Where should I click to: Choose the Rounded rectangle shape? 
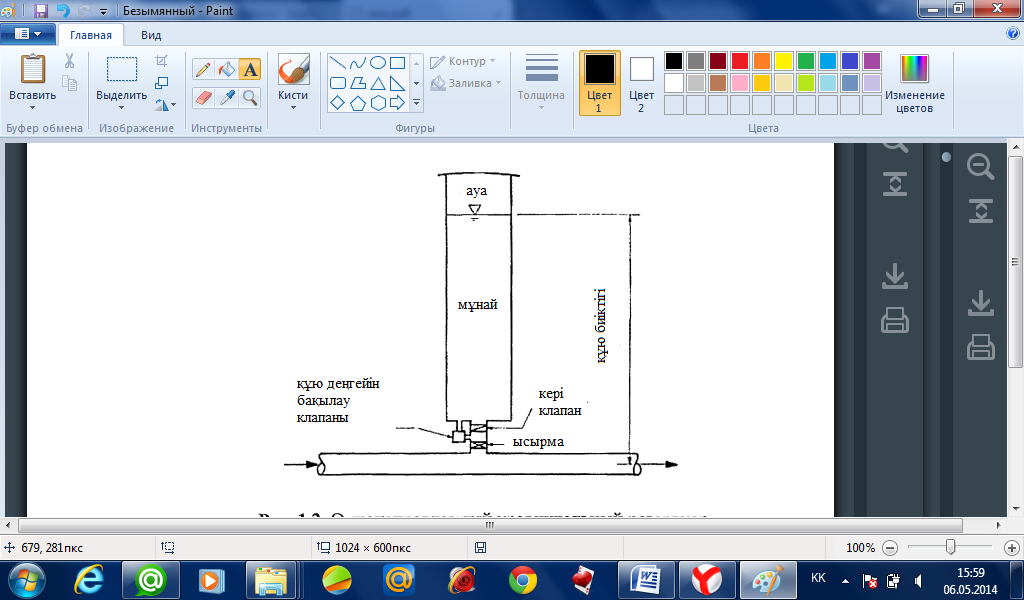pyautogui.click(x=338, y=83)
